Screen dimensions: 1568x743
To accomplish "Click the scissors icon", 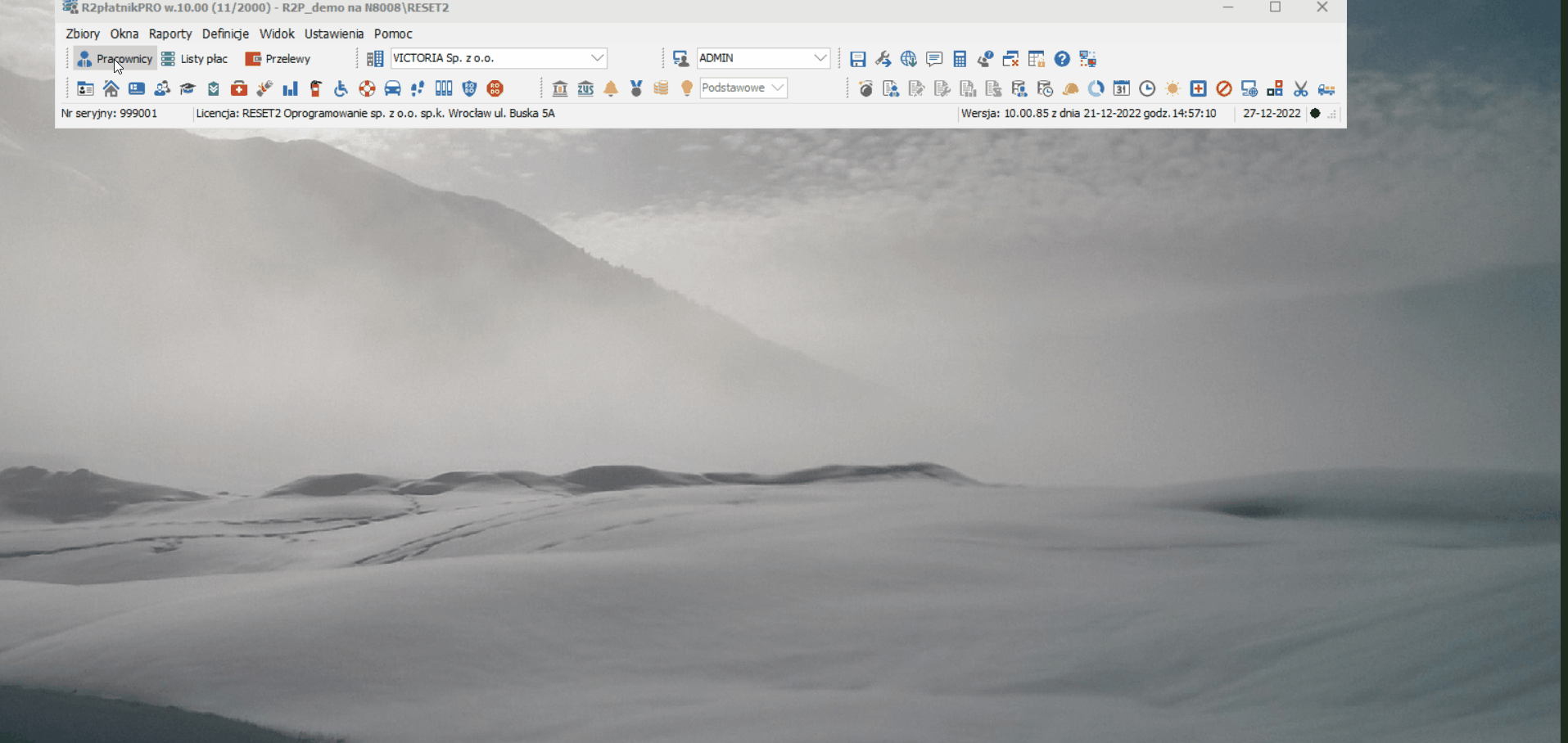I will click(1301, 88).
